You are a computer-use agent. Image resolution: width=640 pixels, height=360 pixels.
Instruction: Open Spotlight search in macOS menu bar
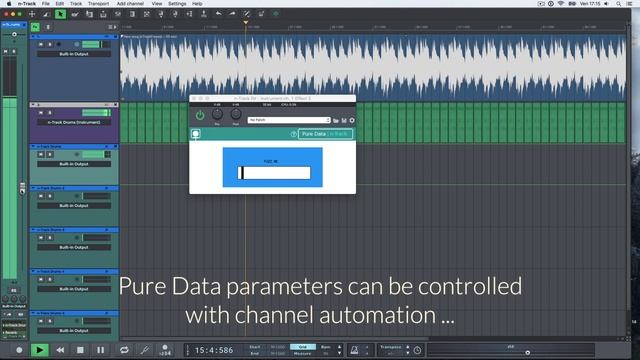(619, 4)
